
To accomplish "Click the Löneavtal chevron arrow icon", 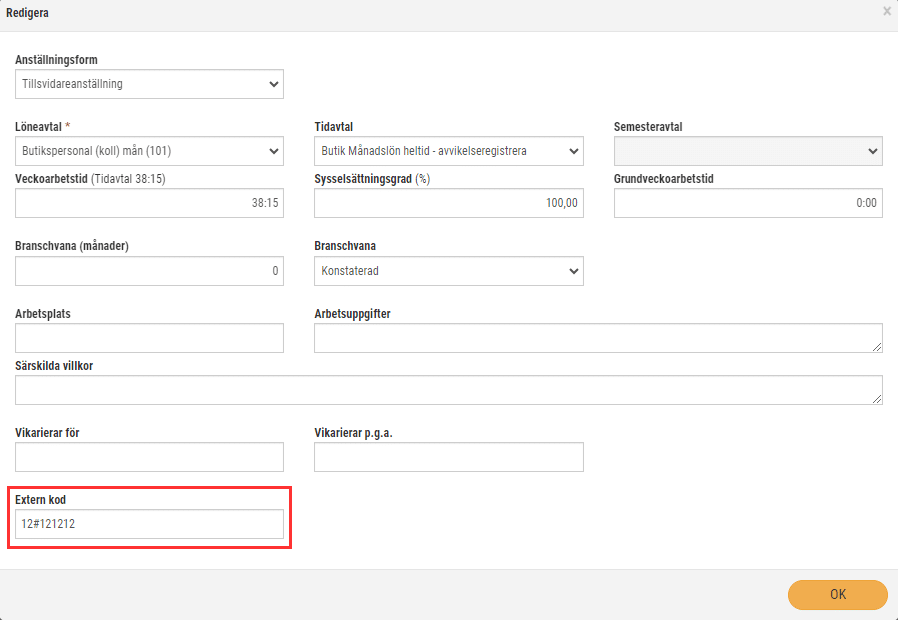I will click(274, 151).
